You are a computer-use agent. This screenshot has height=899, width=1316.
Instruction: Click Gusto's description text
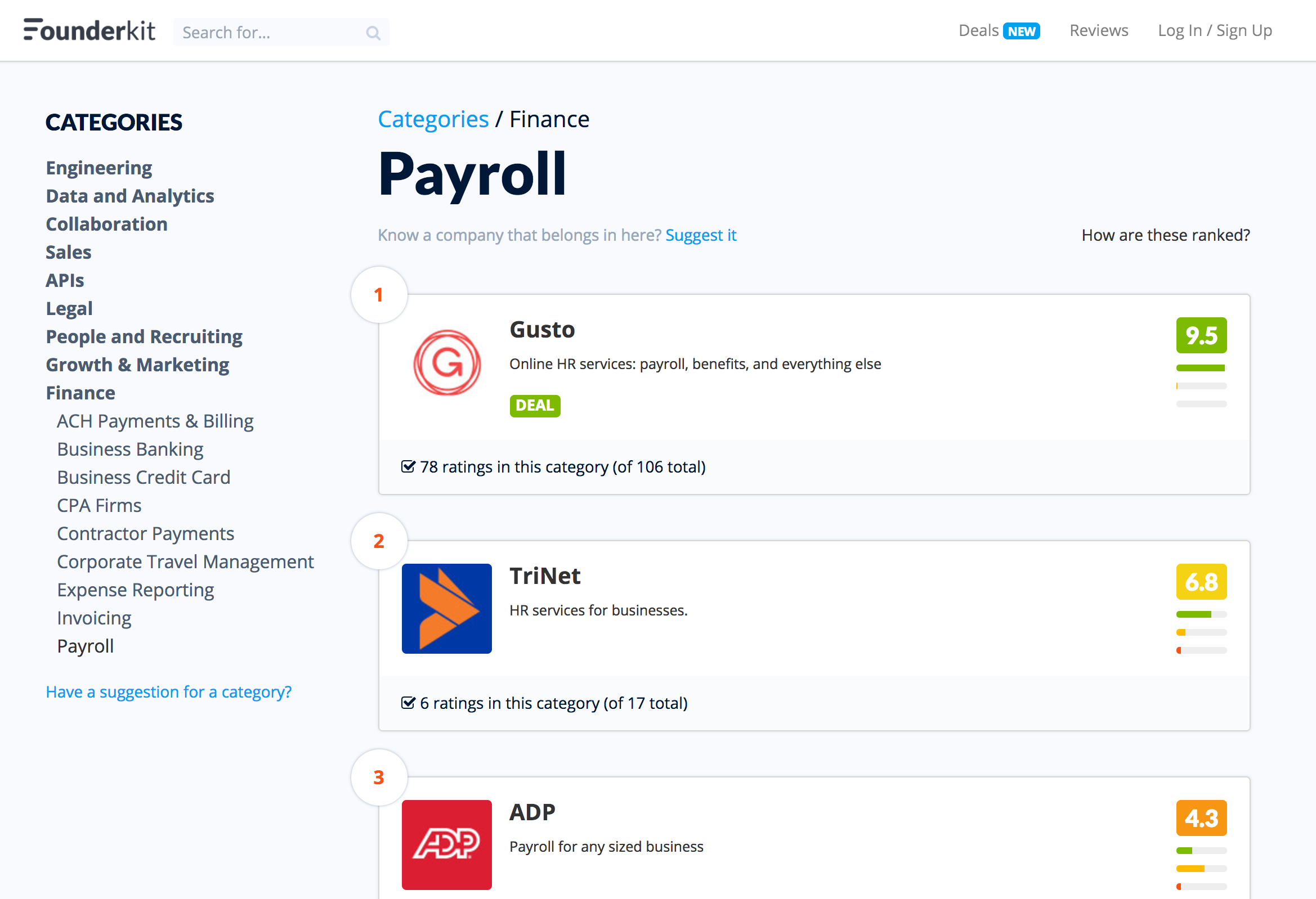pyautogui.click(x=695, y=364)
